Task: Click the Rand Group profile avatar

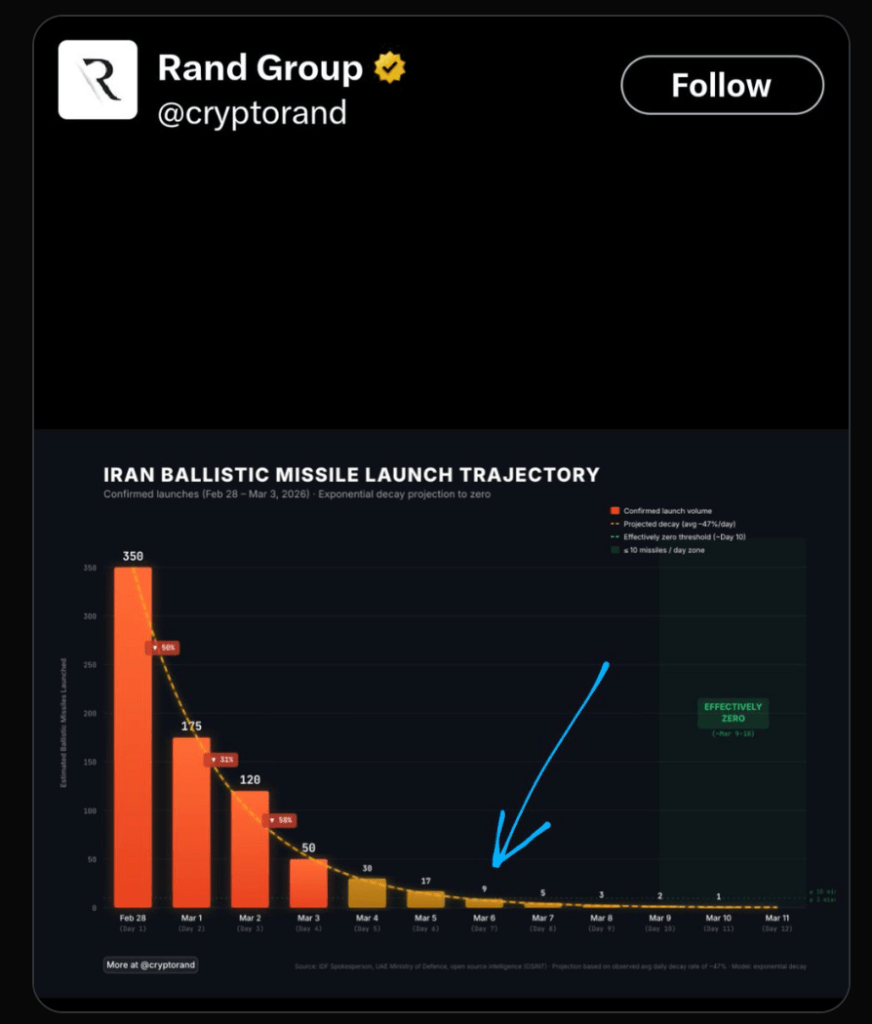Action: pyautogui.click(x=98, y=80)
